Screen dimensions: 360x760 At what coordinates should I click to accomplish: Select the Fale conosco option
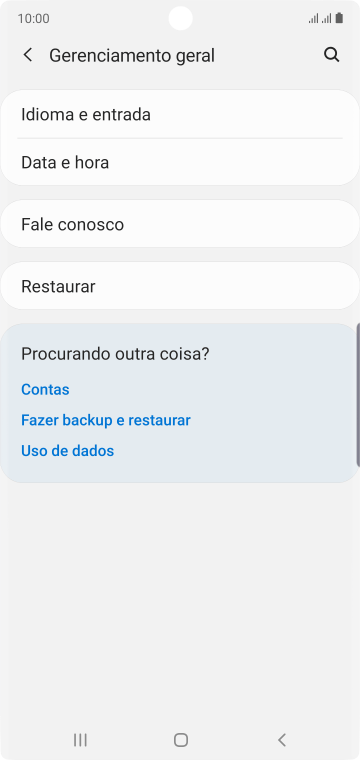point(180,224)
